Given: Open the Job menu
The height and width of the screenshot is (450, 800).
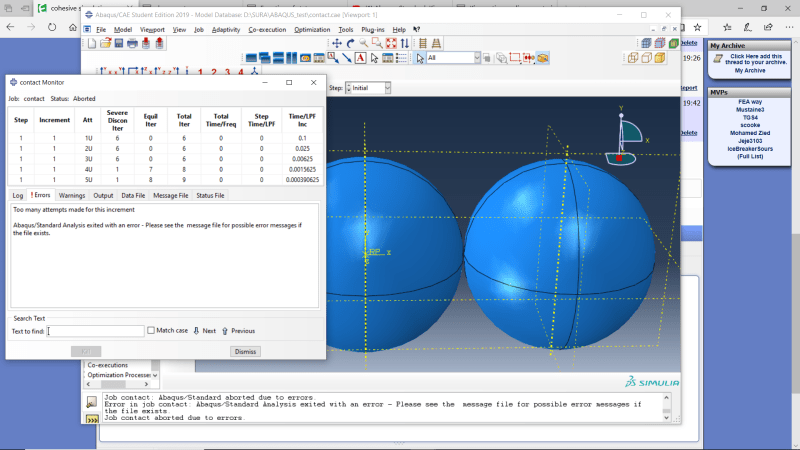Looking at the screenshot, I should (x=198, y=30).
